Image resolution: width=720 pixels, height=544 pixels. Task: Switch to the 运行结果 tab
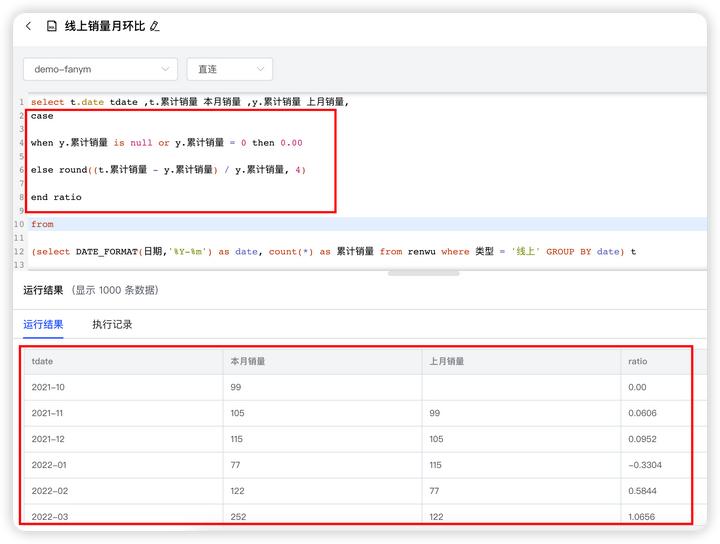[43, 325]
